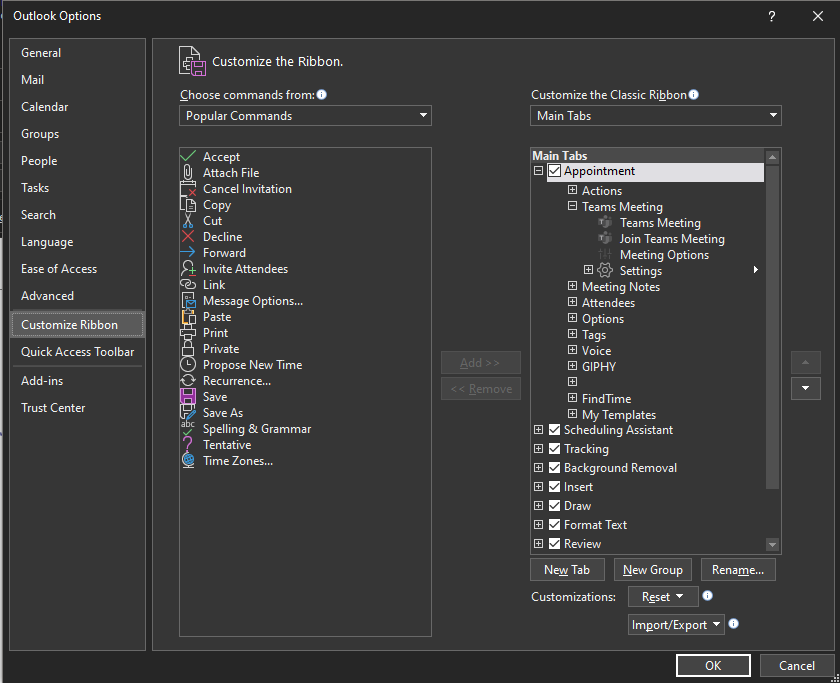Click the Rename... button
The width and height of the screenshot is (840, 683).
point(738,569)
